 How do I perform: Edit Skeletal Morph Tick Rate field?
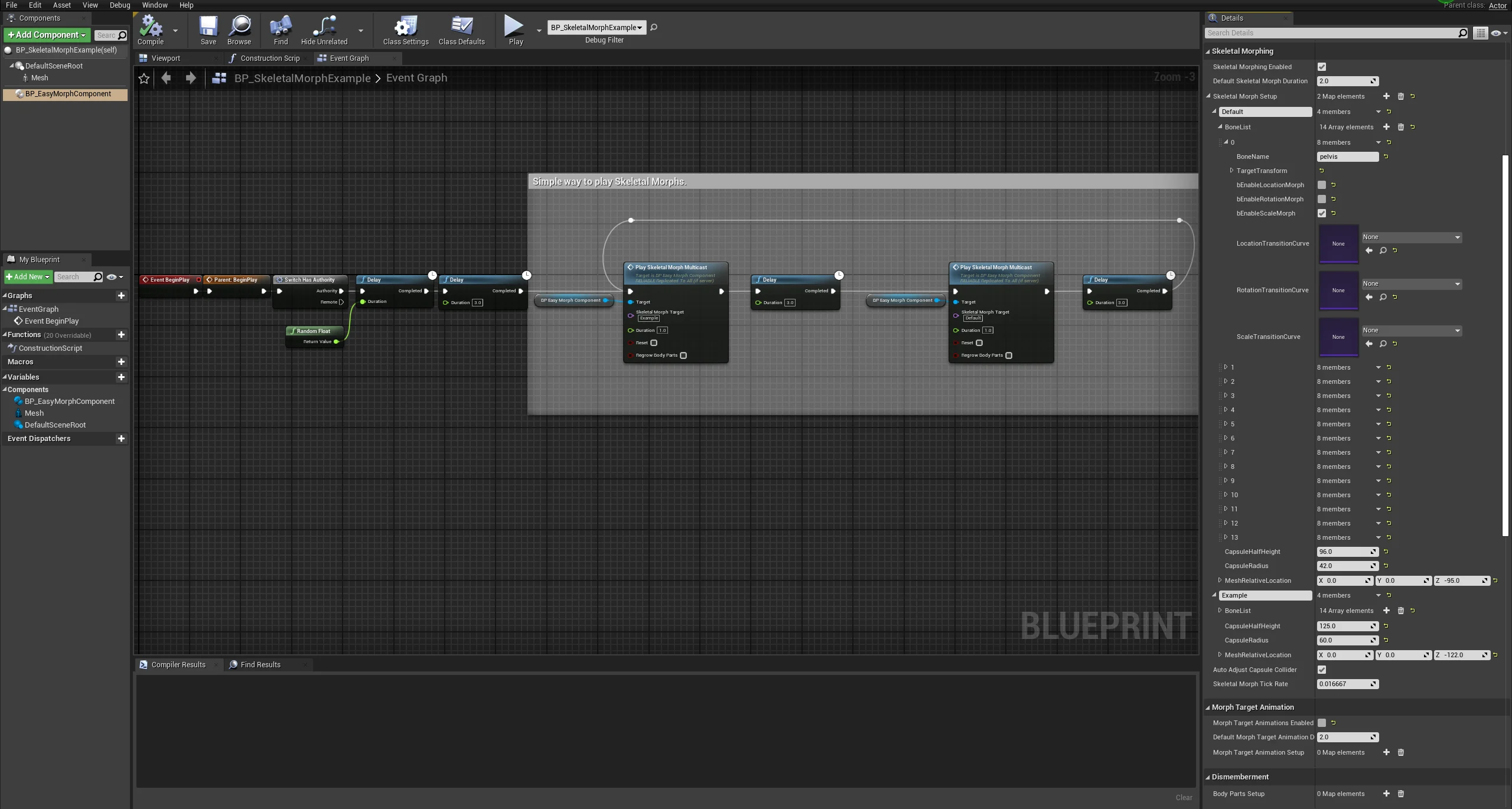pos(1345,684)
